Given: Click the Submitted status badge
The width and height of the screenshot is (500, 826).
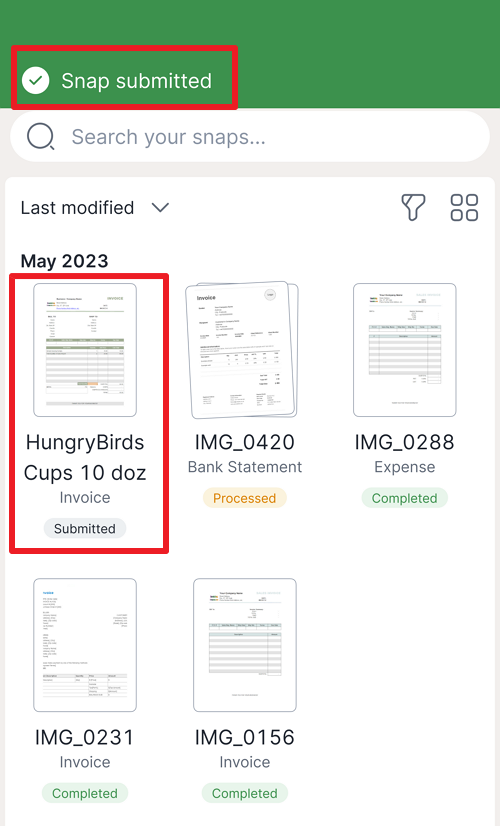Looking at the screenshot, I should tap(85, 528).
